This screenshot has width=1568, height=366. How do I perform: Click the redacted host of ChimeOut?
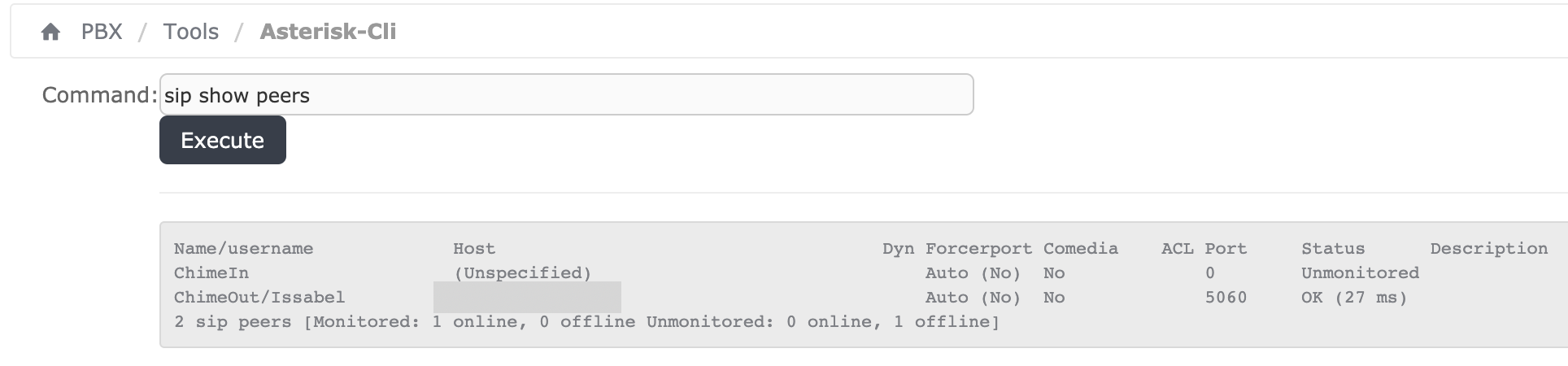pyautogui.click(x=527, y=297)
